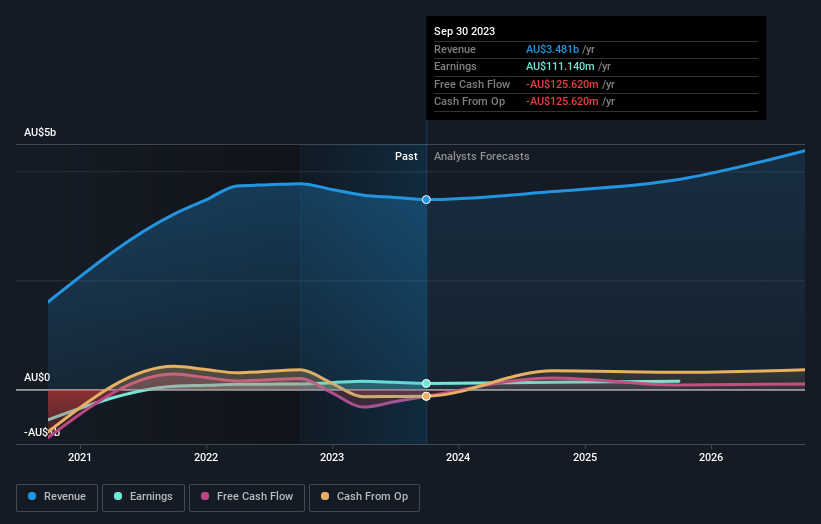Select the 2023 x-axis label
Image resolution: width=821 pixels, height=524 pixels.
tap(332, 457)
